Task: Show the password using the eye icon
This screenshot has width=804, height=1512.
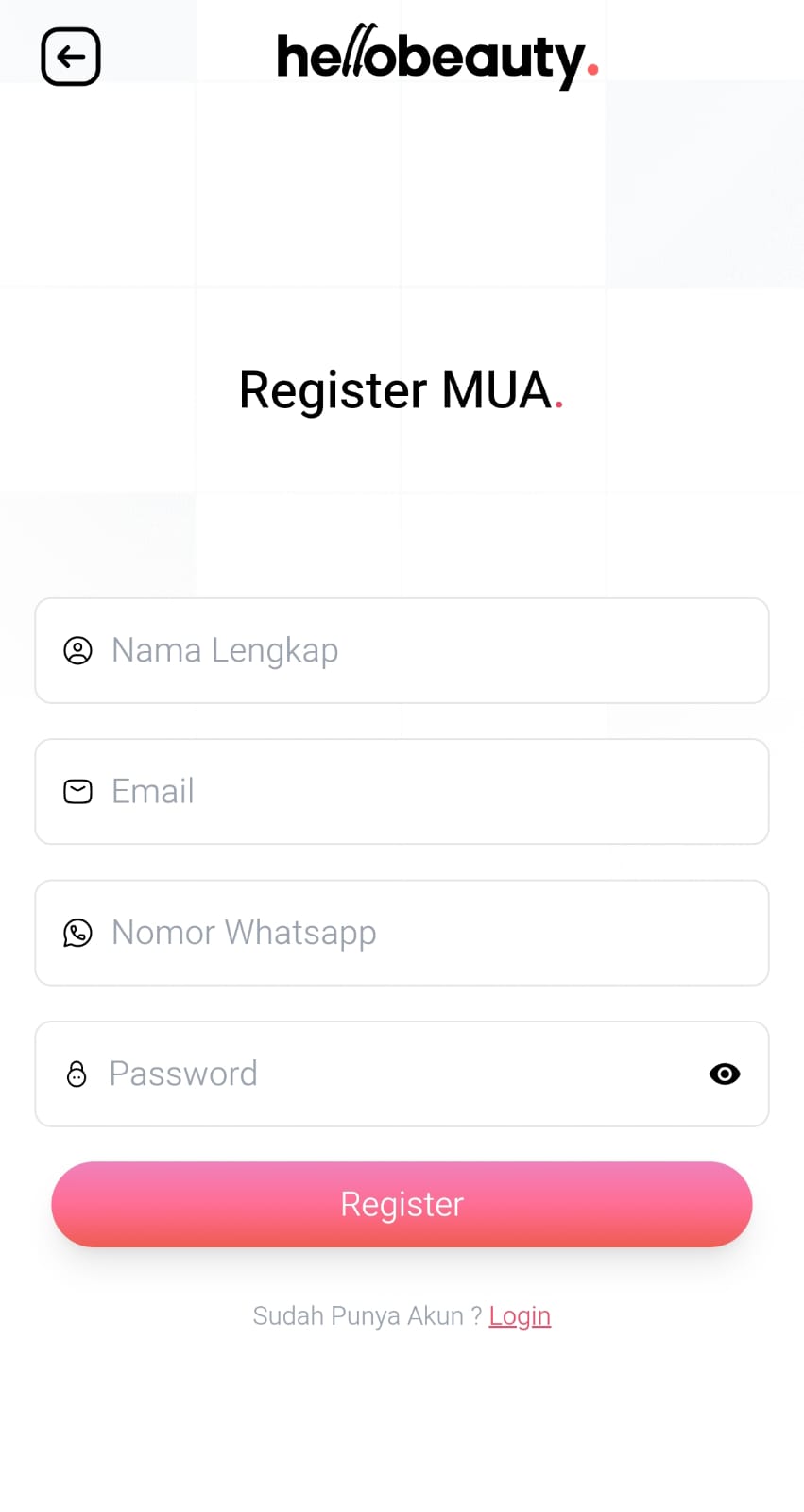Action: point(724,1074)
